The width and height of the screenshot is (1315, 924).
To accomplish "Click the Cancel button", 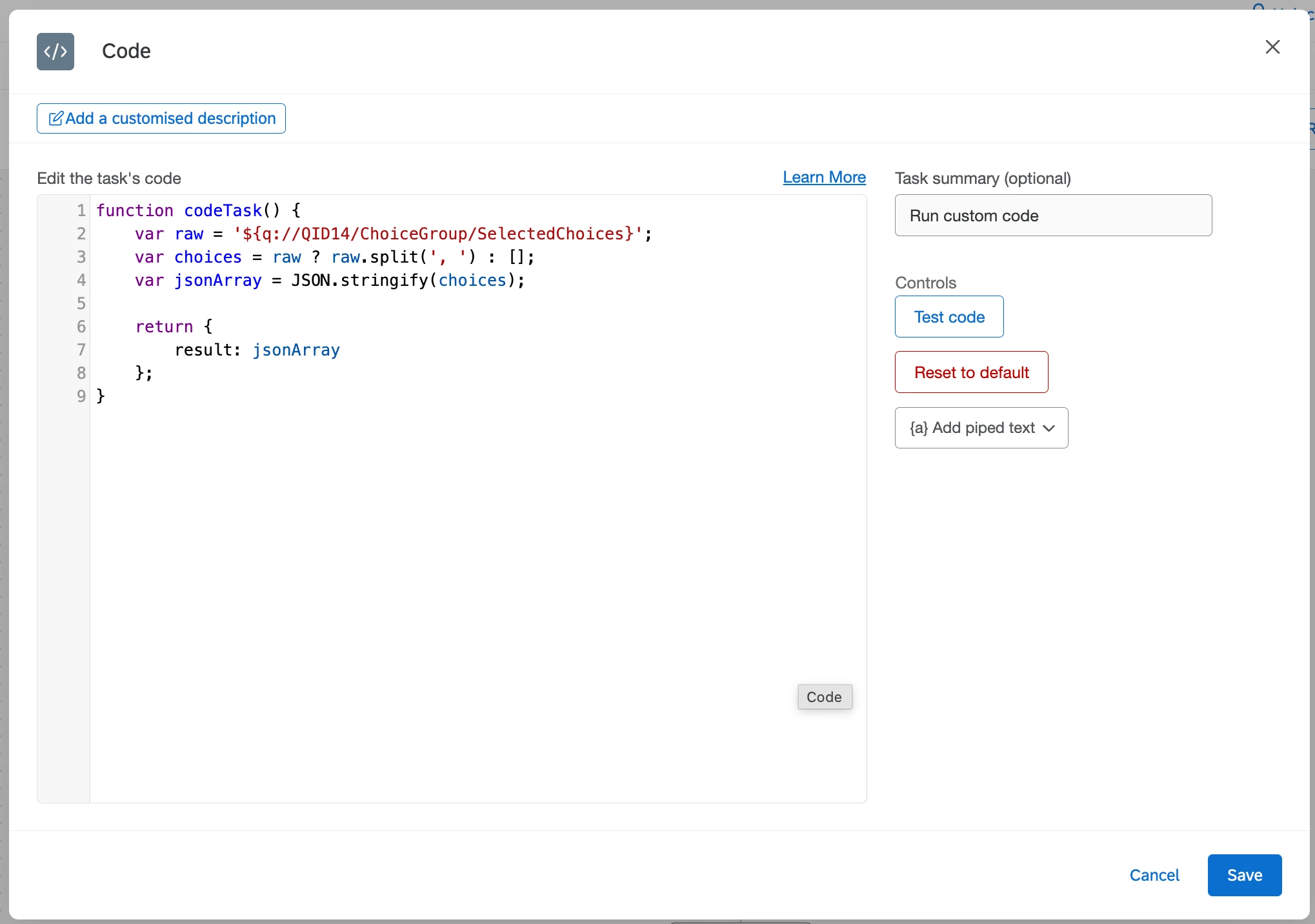I will coord(1154,876).
